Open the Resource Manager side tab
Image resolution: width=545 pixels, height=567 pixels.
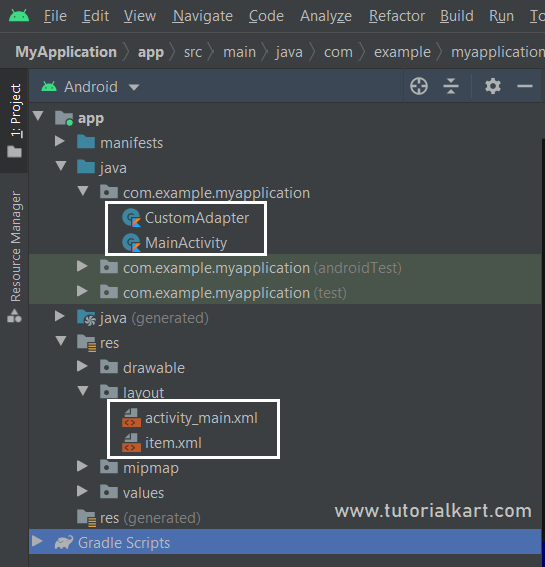pyautogui.click(x=14, y=257)
